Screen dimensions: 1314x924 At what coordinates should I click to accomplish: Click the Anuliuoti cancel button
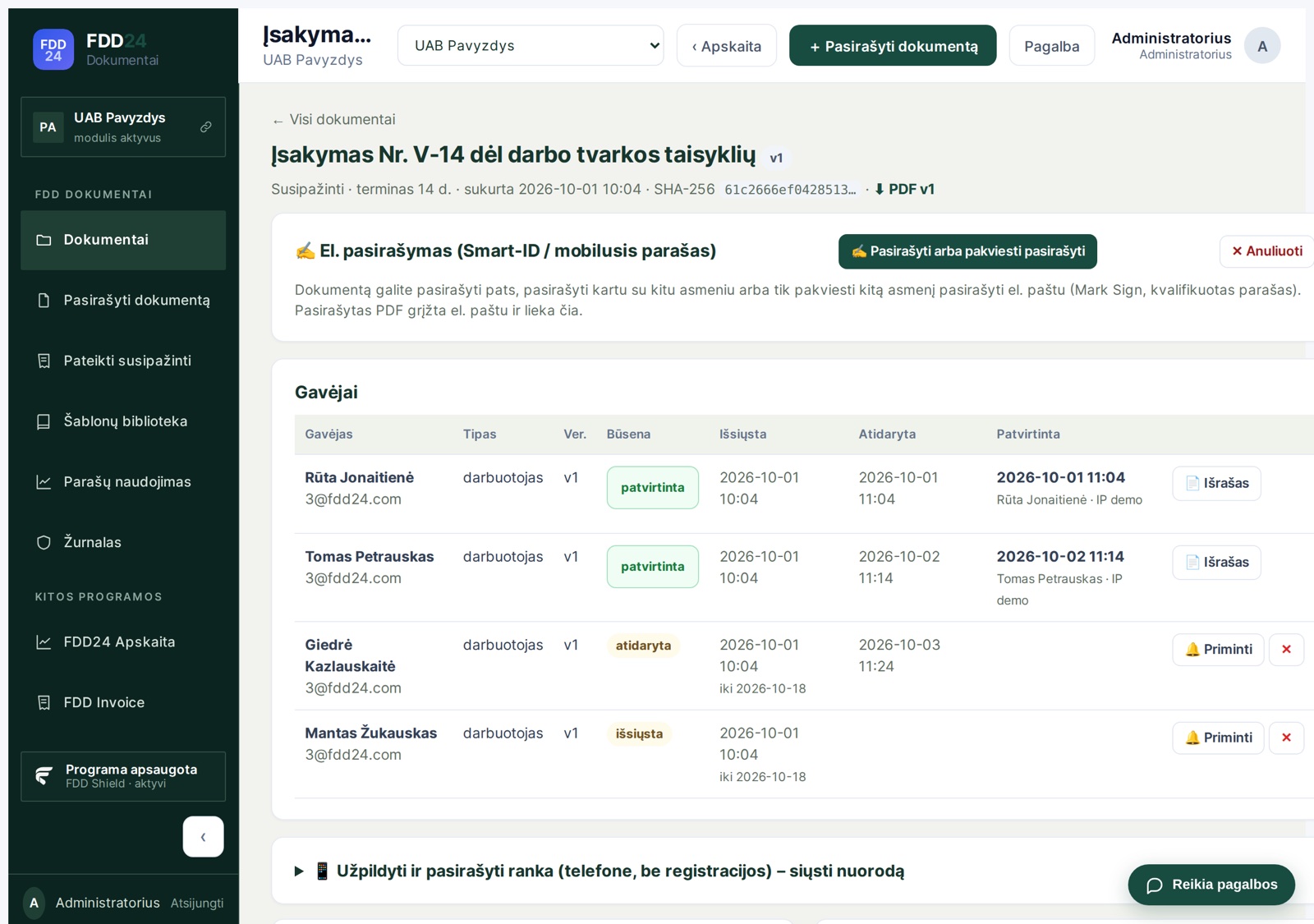(1267, 251)
